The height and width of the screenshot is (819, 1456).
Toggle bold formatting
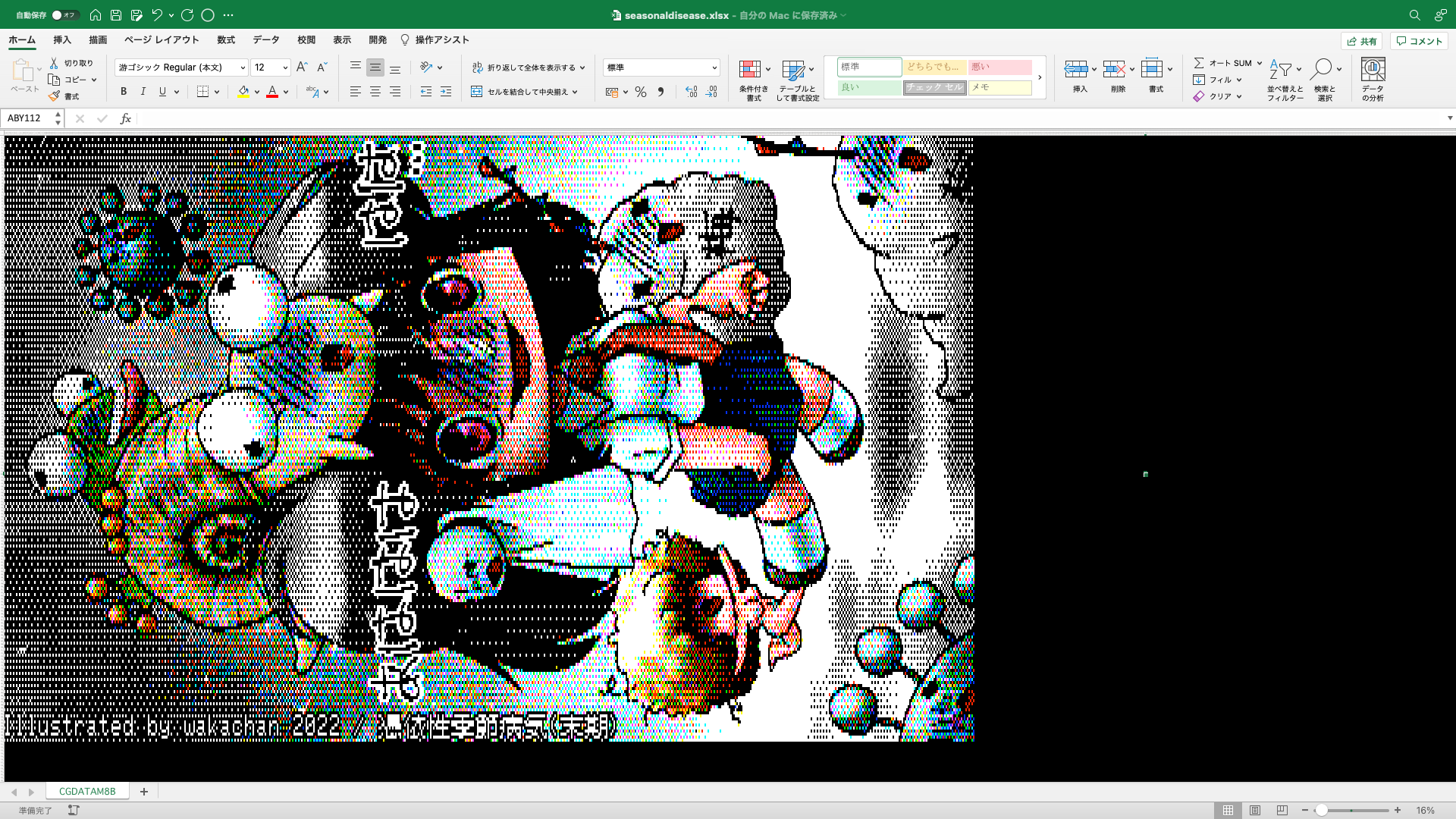(124, 92)
